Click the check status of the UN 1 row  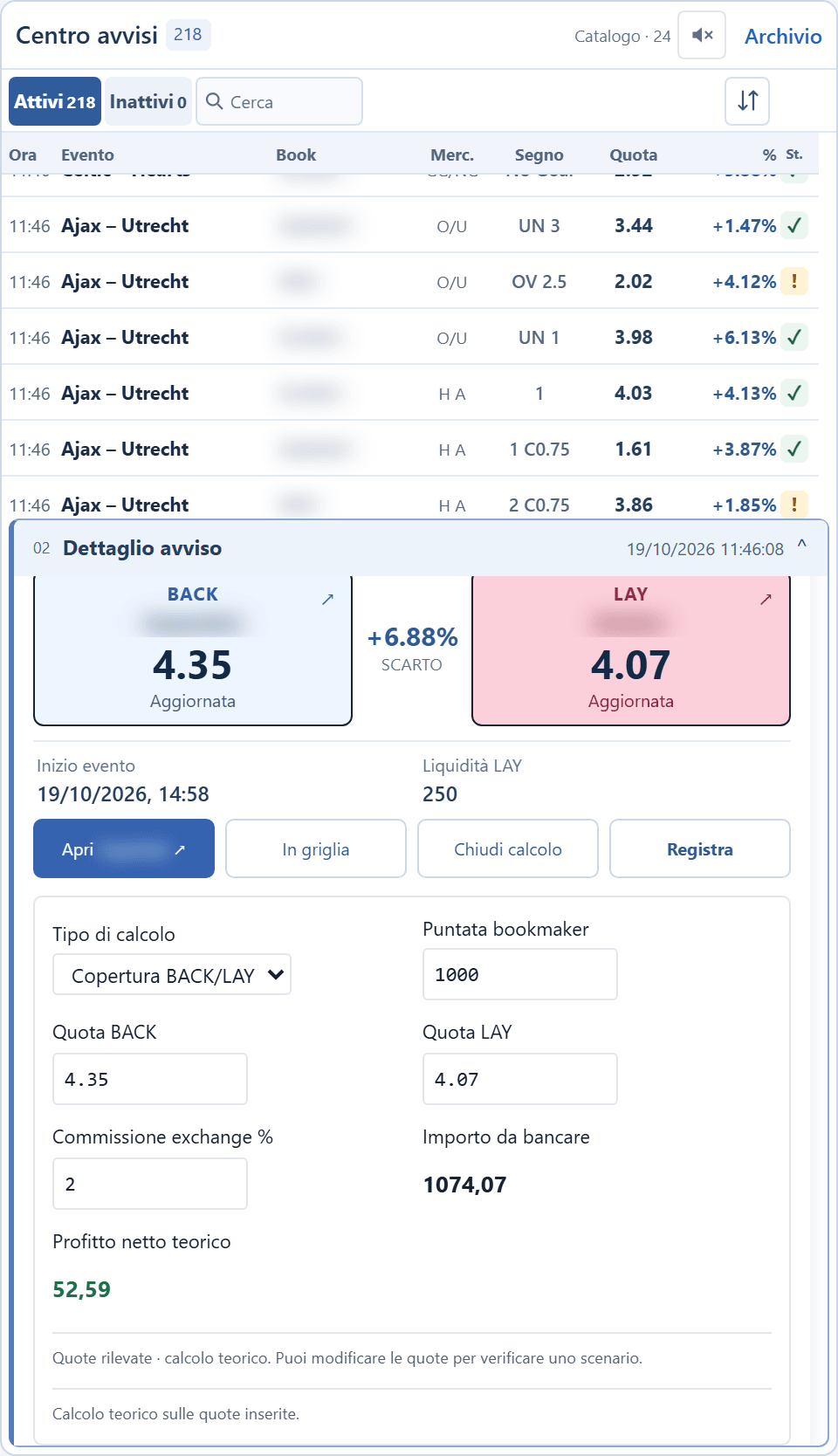coord(794,337)
